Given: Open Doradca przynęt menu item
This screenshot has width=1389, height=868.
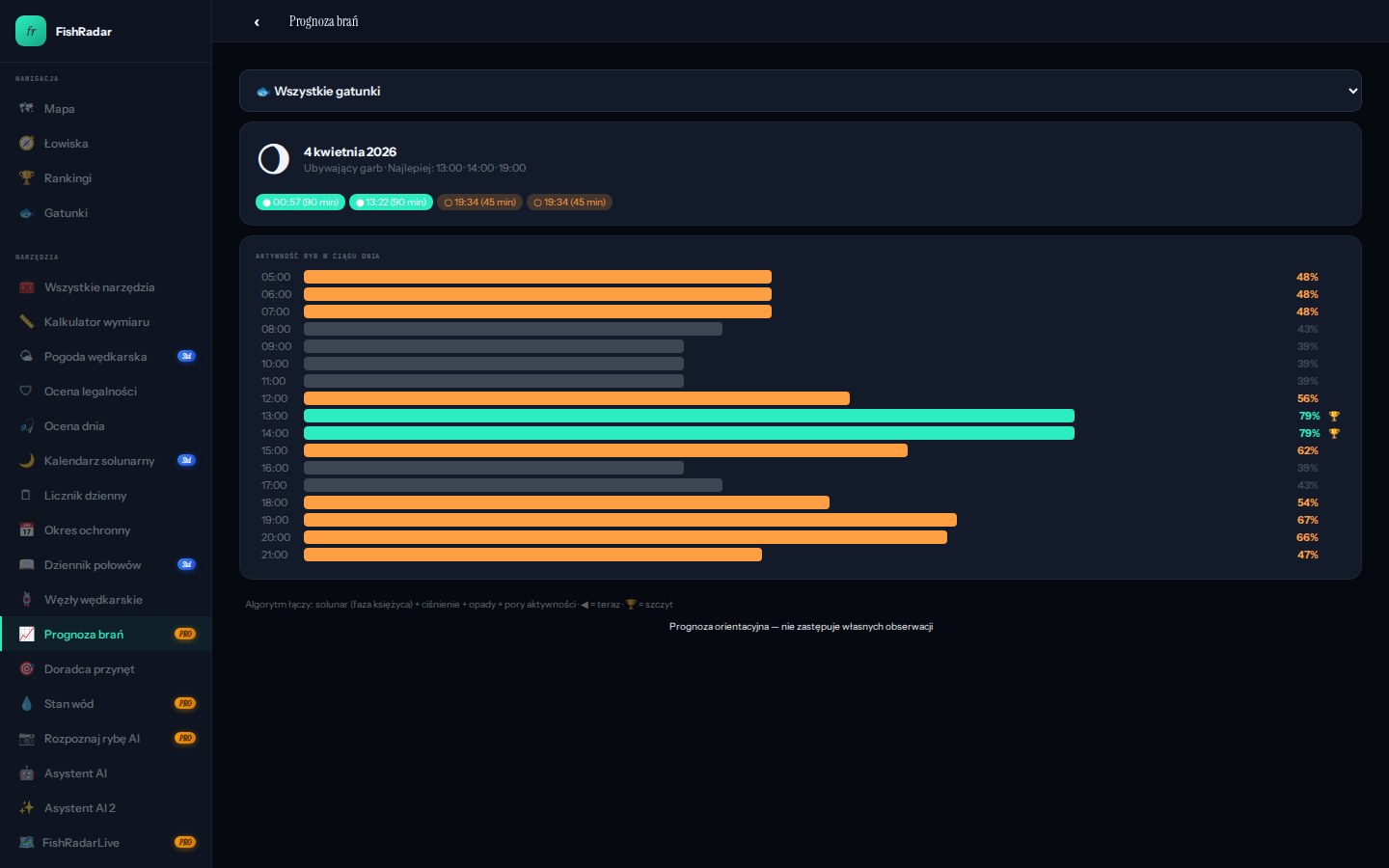Looking at the screenshot, I should pyautogui.click(x=90, y=669).
